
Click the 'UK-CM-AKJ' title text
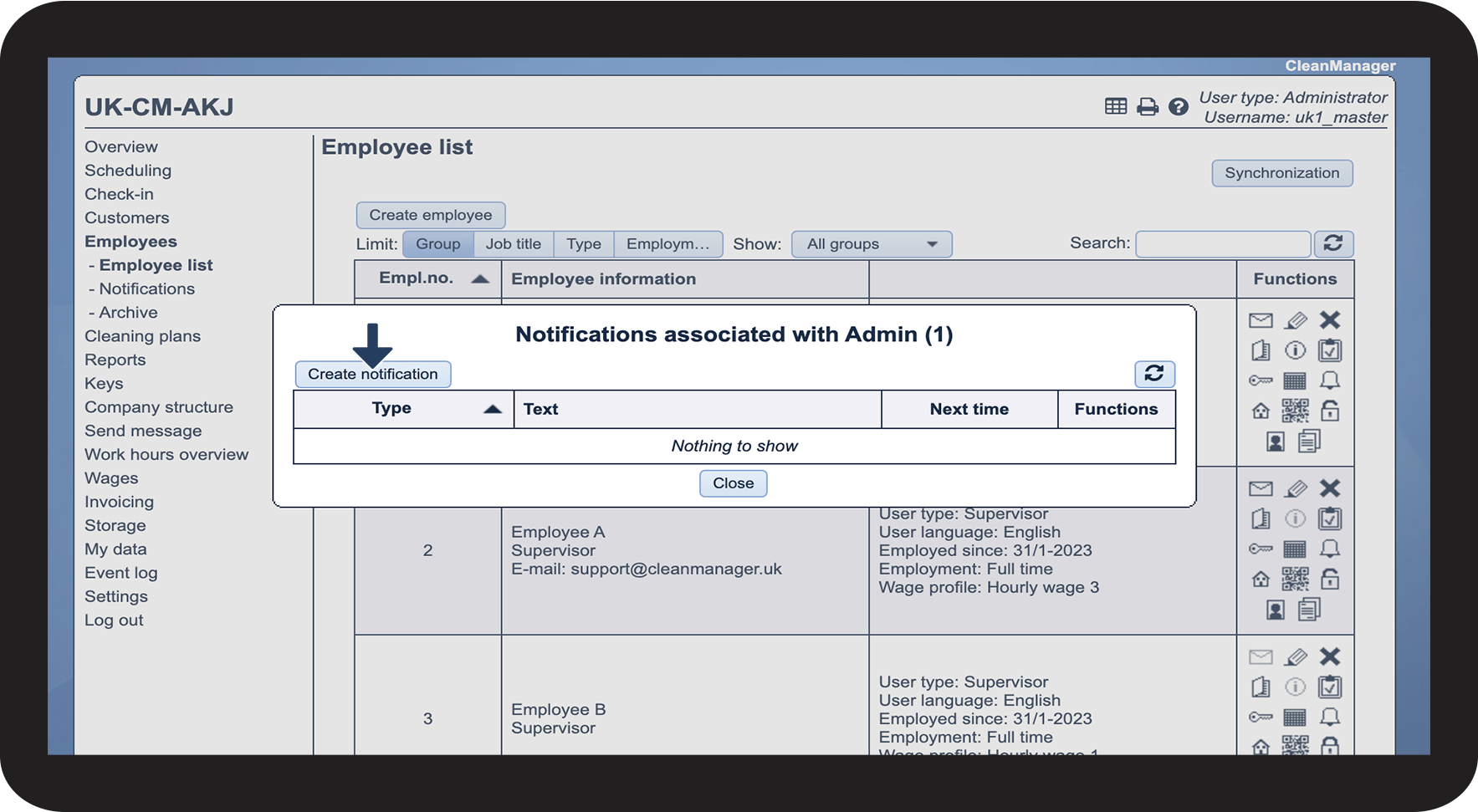(x=159, y=107)
